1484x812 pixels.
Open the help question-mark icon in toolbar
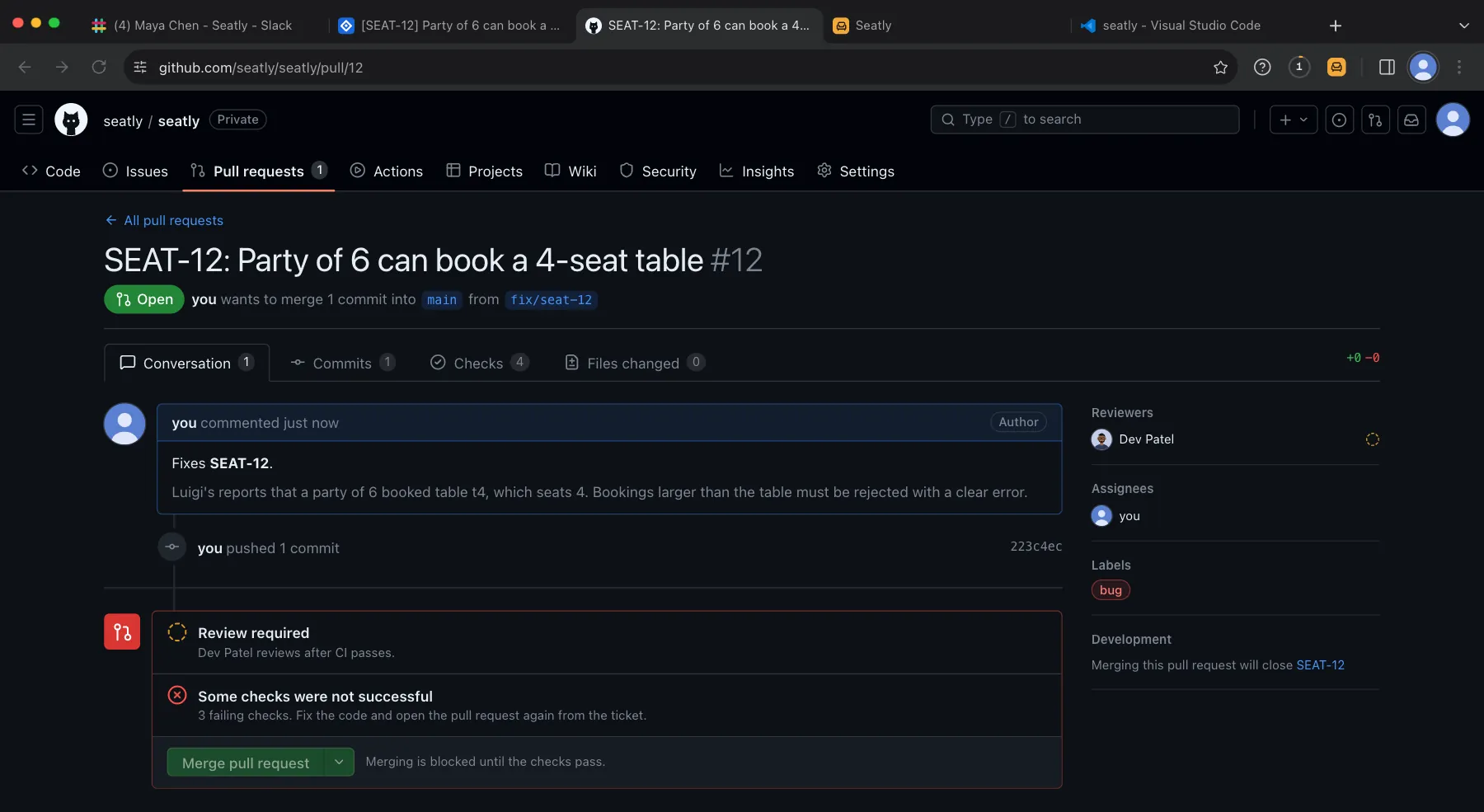click(1262, 68)
